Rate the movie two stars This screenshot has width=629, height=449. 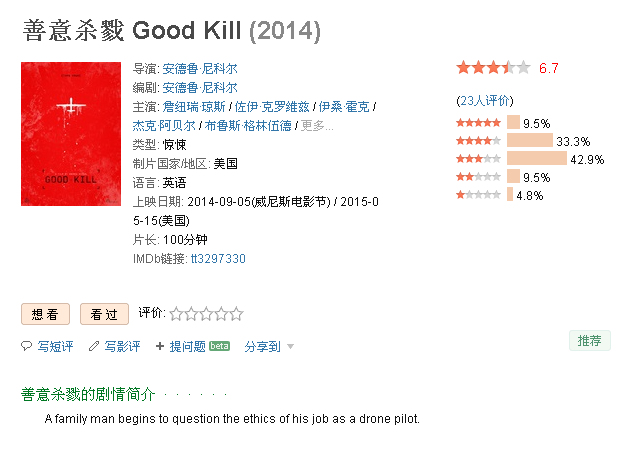coord(191,314)
